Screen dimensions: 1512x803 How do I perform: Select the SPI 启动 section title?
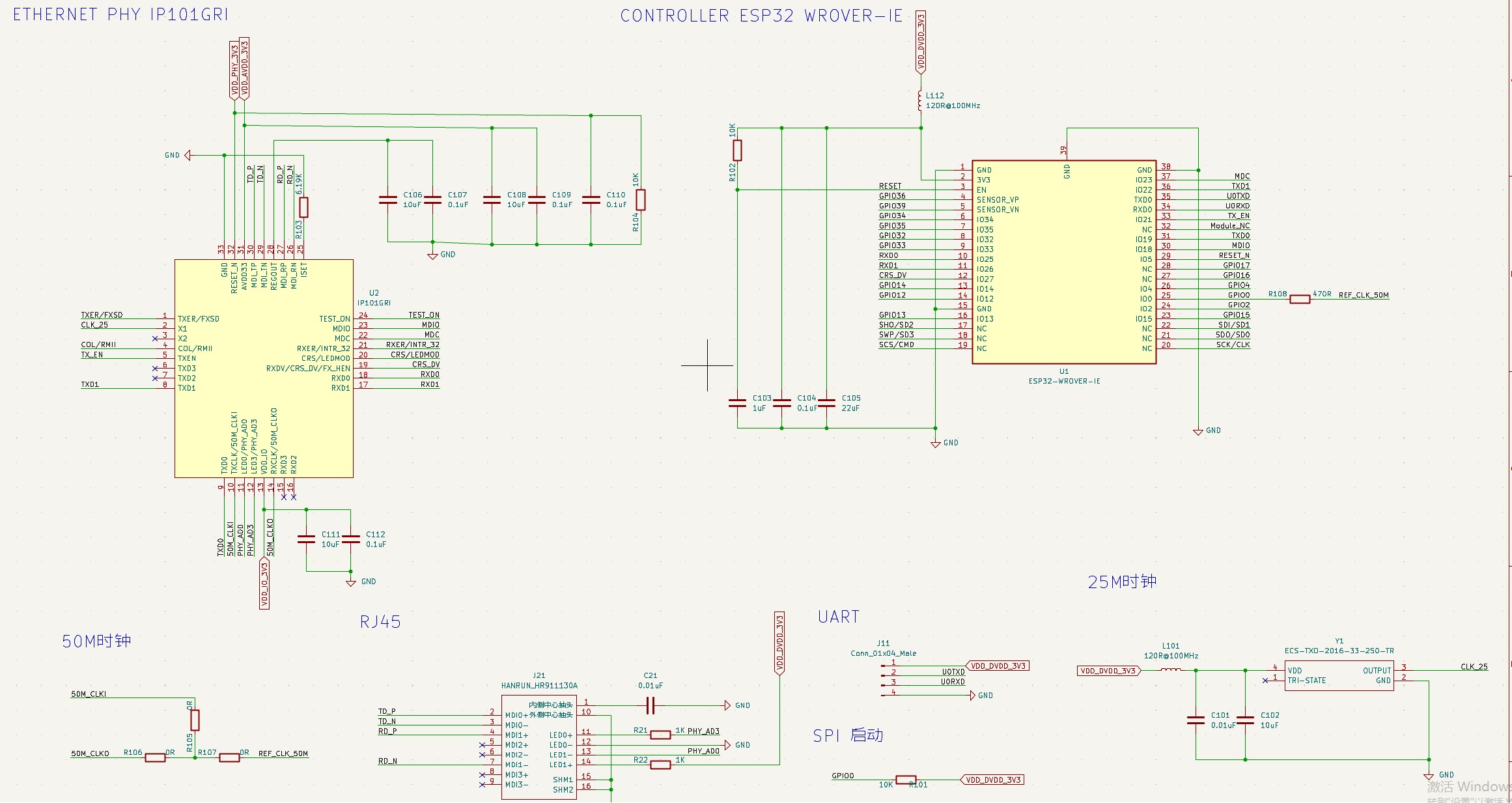click(x=848, y=736)
